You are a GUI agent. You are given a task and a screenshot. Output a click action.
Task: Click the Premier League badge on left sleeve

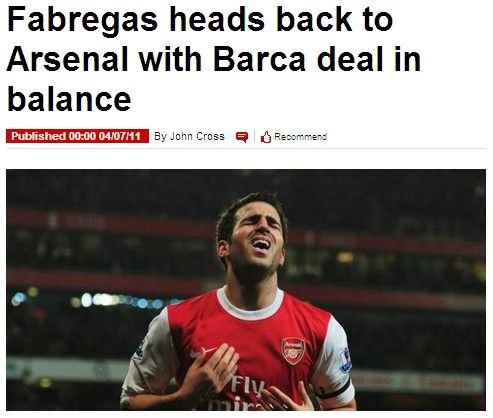(140, 350)
